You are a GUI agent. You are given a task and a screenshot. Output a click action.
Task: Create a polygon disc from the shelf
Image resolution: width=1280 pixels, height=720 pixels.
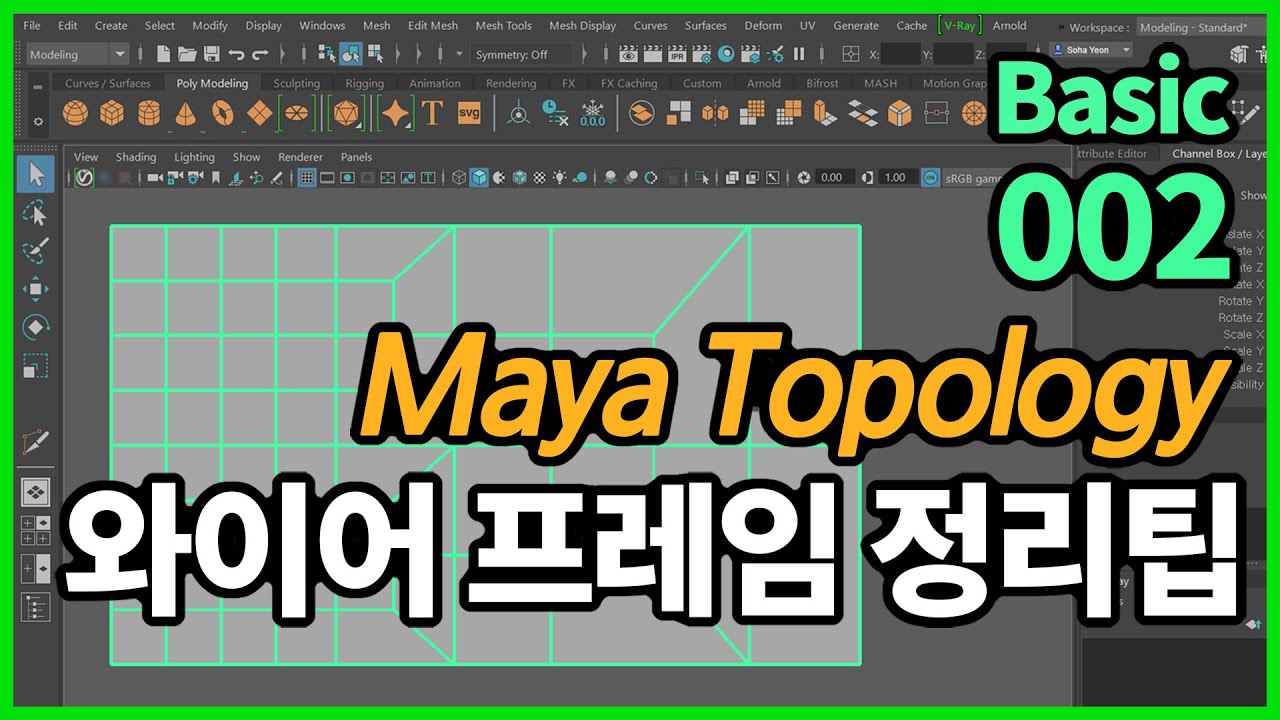click(x=296, y=114)
